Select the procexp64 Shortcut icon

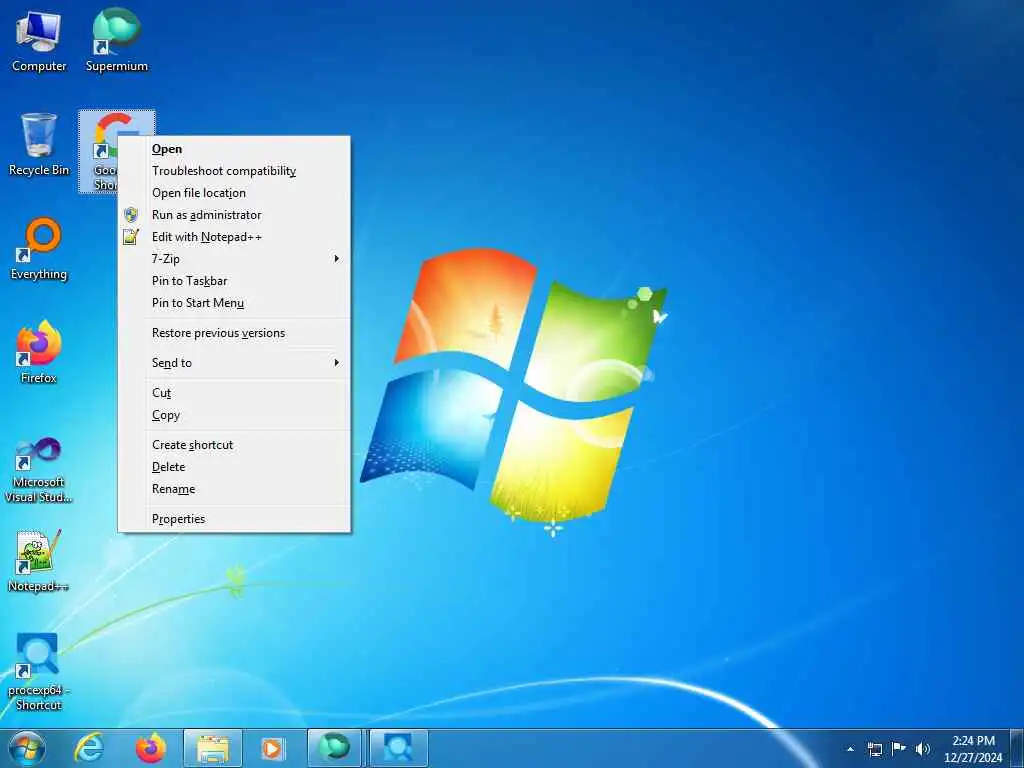point(39,672)
